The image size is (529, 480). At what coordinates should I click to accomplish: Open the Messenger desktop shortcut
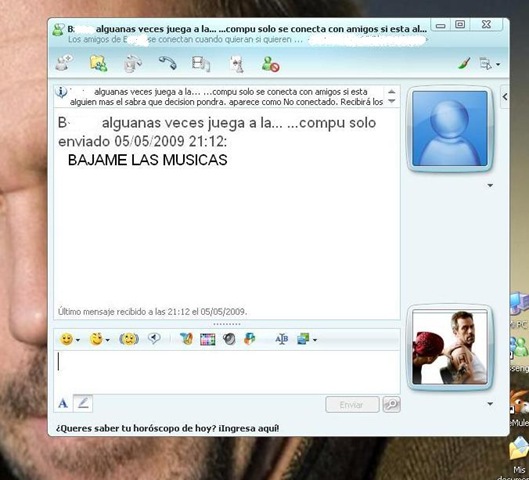(x=519, y=354)
